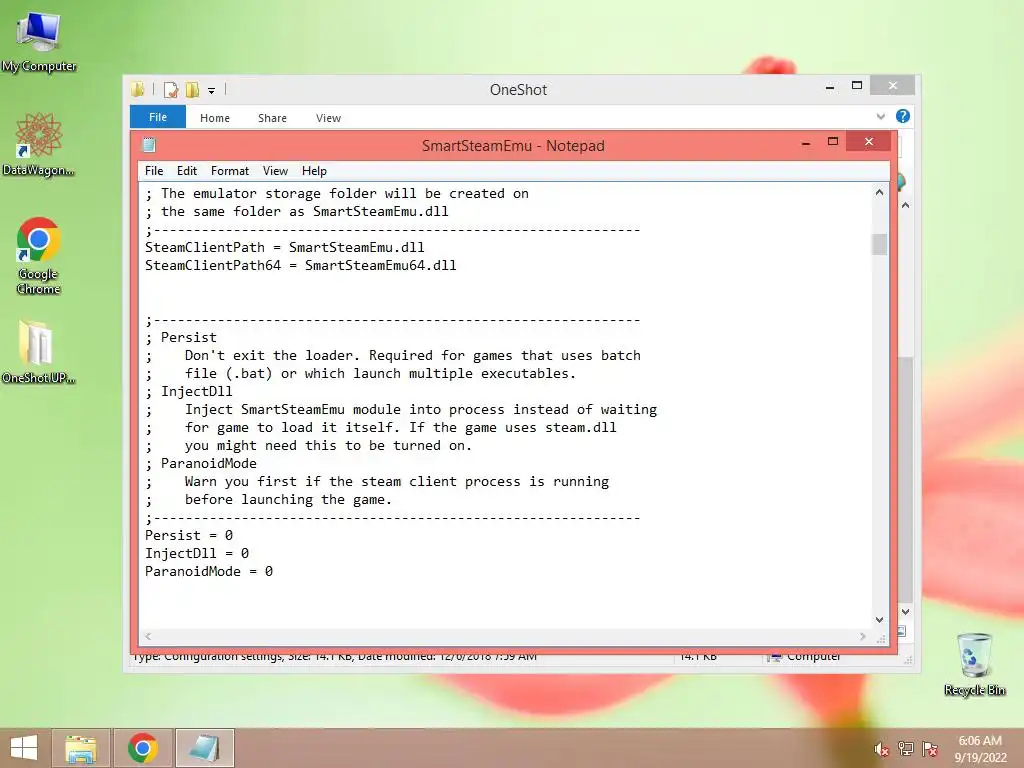Click the line 'InjectDll = 0'
The image size is (1024, 768).
(197, 553)
